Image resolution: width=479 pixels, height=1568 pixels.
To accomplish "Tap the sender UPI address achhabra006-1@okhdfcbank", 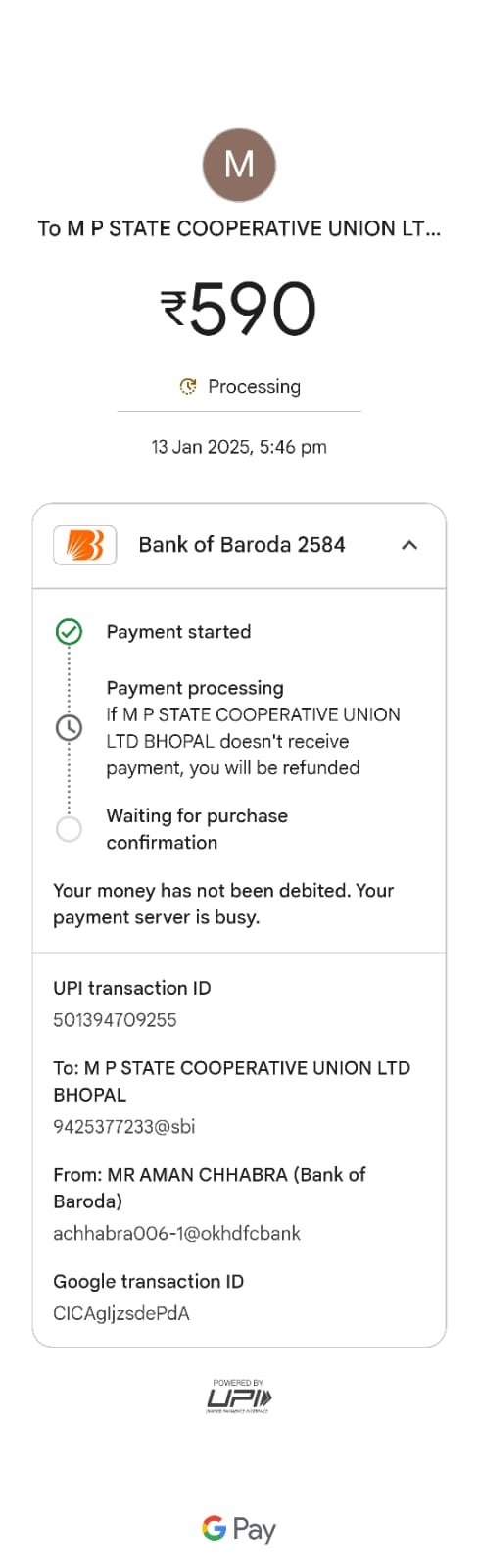I will click(176, 1234).
